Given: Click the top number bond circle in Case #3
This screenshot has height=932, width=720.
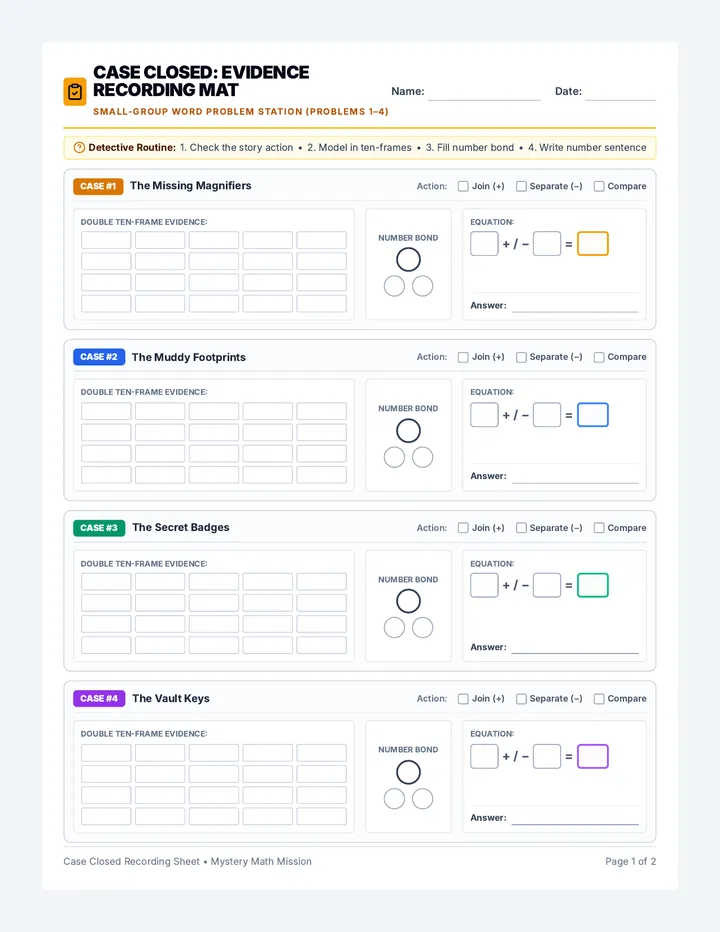Looking at the screenshot, I should (408, 601).
